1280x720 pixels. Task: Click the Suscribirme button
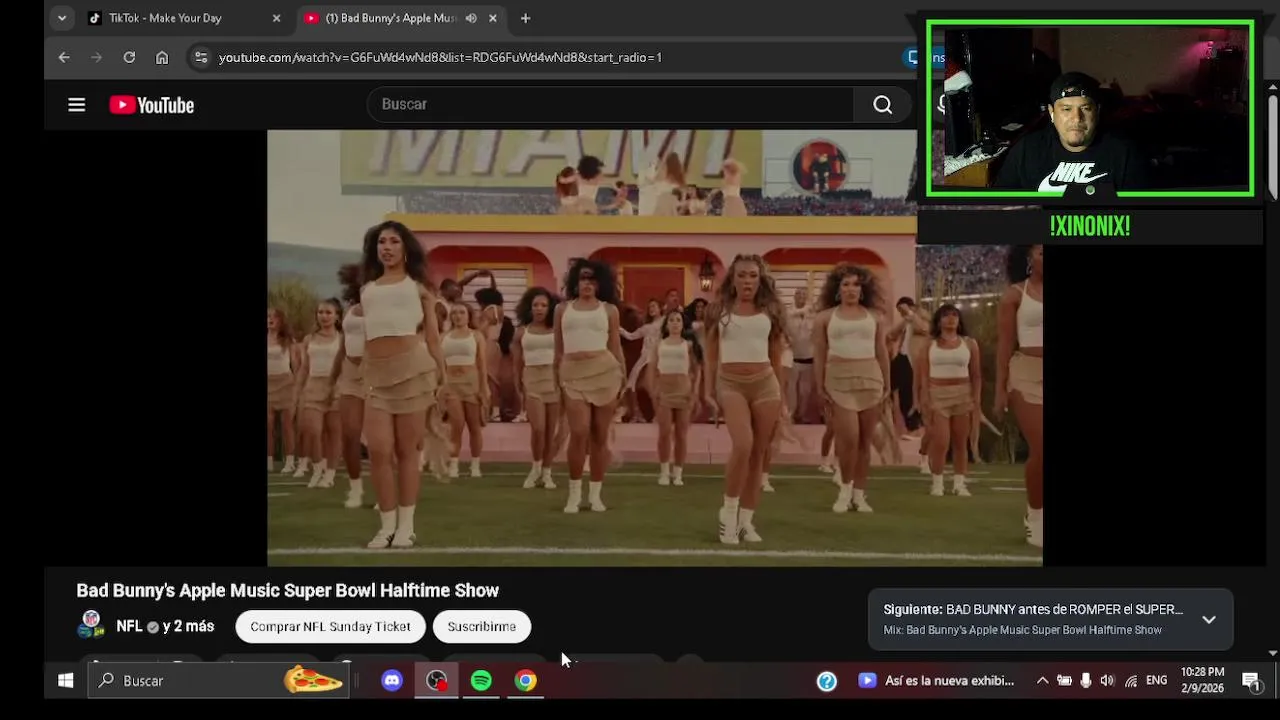[481, 626]
